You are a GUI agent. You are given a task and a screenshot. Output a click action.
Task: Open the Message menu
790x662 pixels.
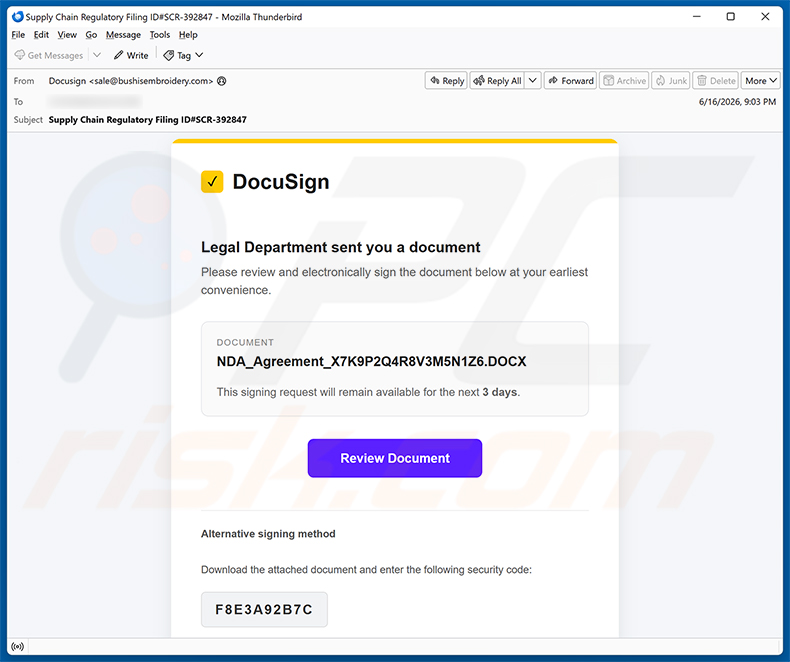123,35
